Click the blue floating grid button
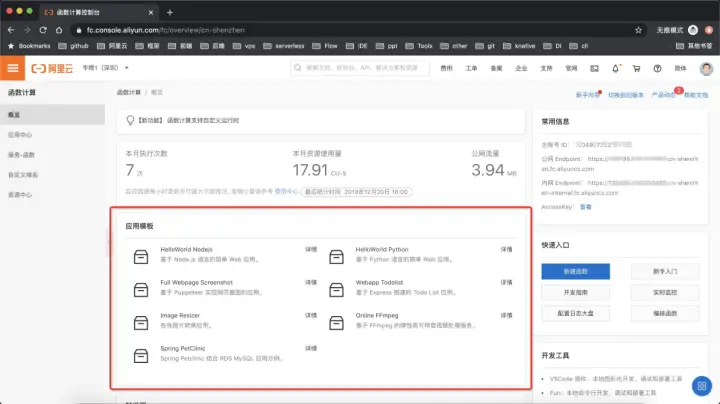 coord(702,386)
